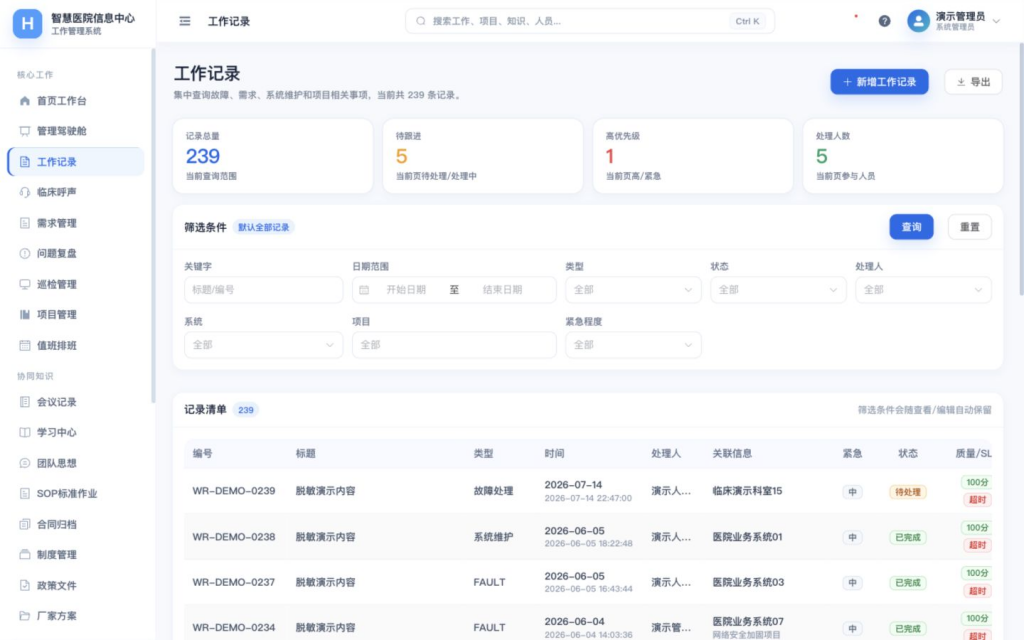
Task: Click the 重置 reset button
Action: pyautogui.click(x=969, y=227)
